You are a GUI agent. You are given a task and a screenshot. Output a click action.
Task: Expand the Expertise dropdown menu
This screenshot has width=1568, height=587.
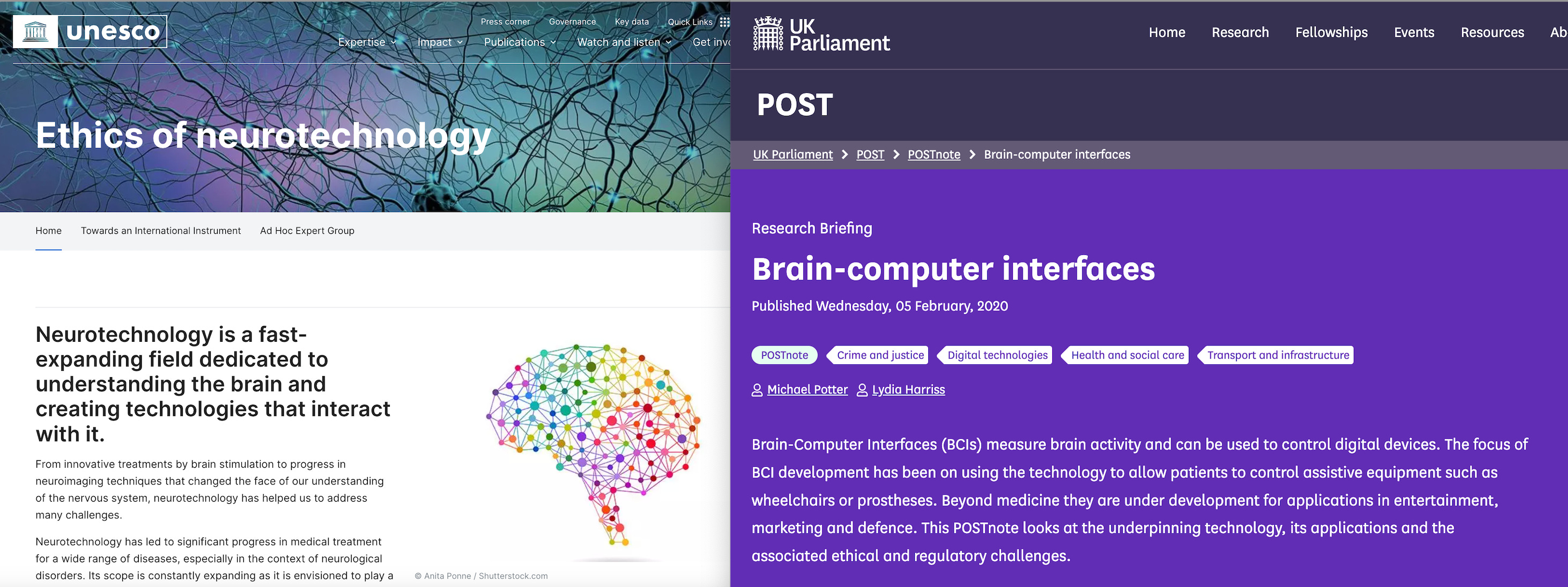(368, 42)
